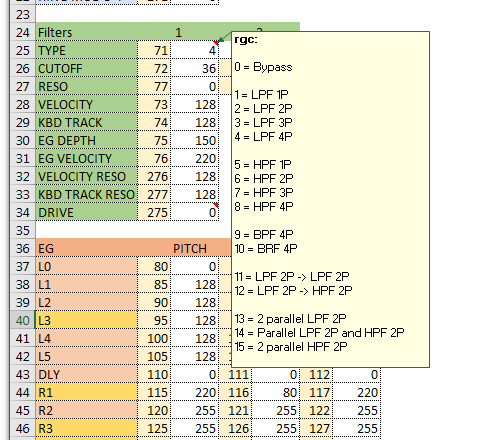Screen dimensions: 477x440
Task: Select the R1 label cell
Action: tap(86, 393)
